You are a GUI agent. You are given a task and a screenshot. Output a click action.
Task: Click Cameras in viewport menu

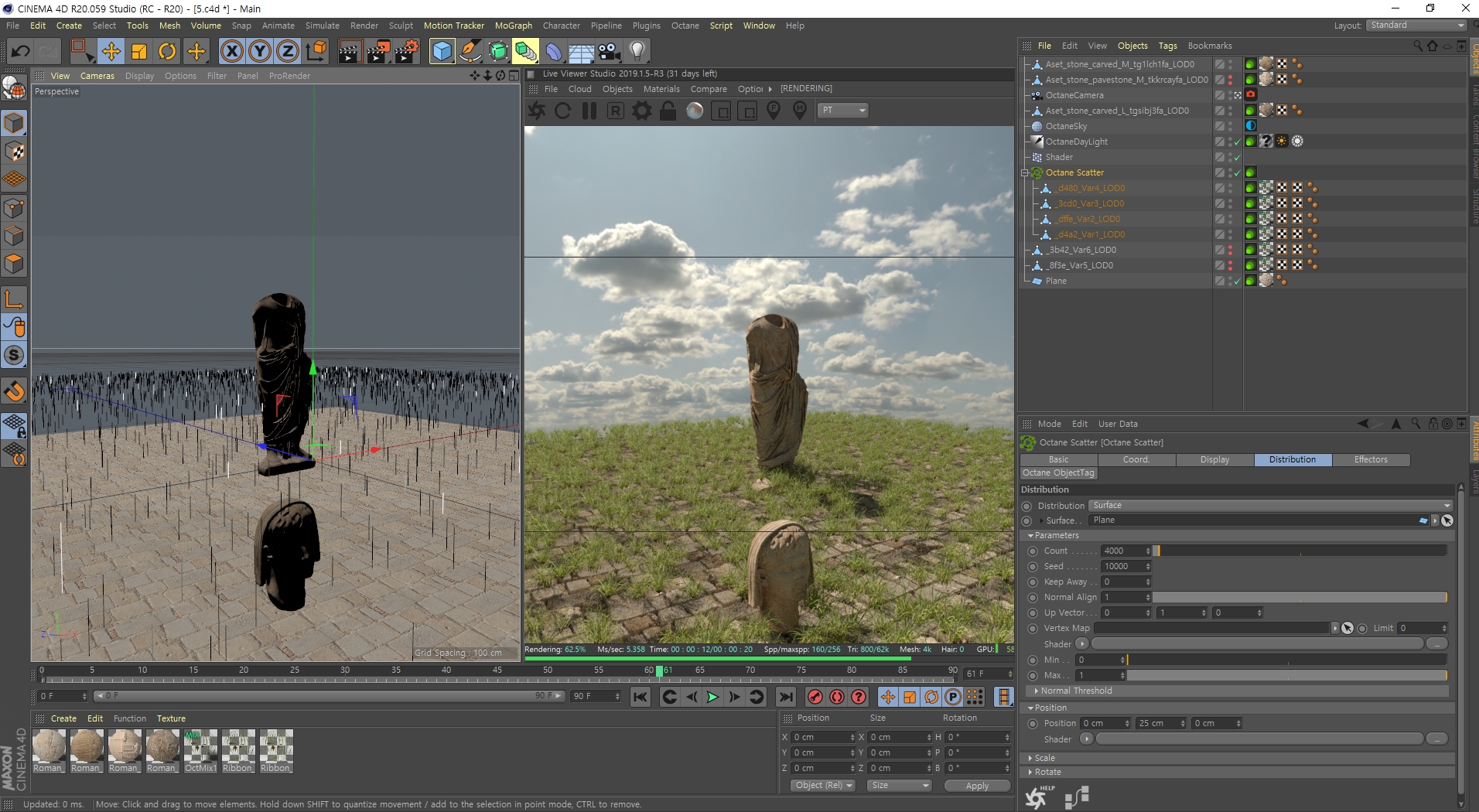coord(97,76)
